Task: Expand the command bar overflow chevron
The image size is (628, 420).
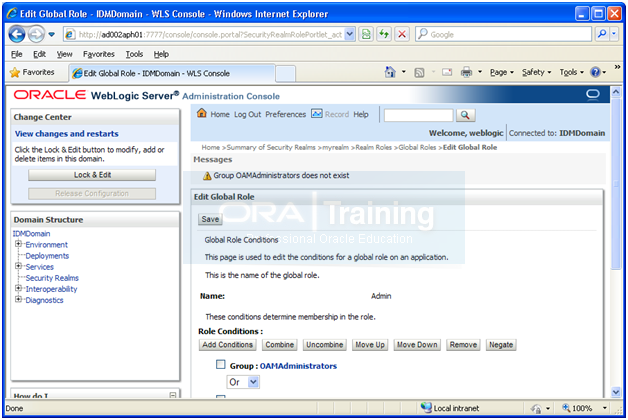Action: (x=617, y=67)
